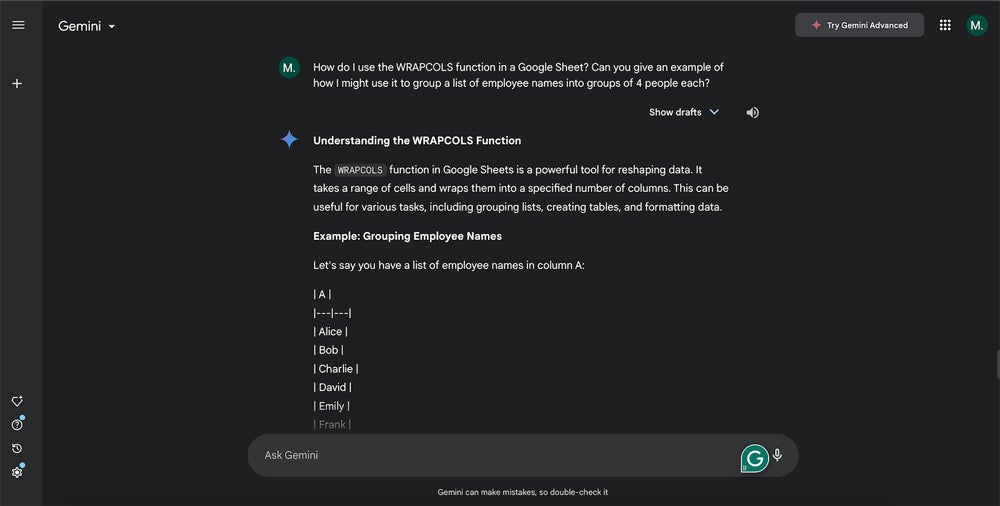The width and height of the screenshot is (1000, 506).
Task: Start a new chat with plus icon
Action: [17, 84]
